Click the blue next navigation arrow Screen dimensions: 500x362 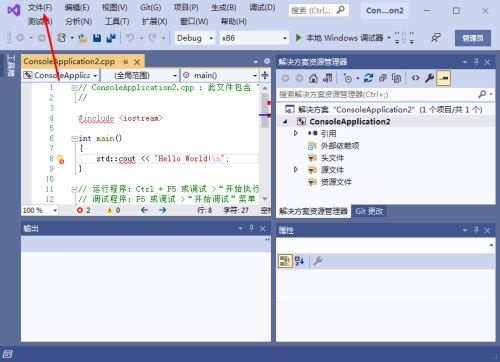[162, 210]
